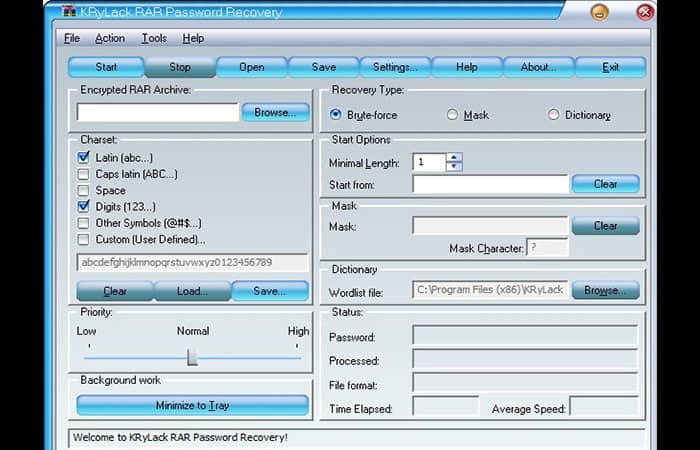
Task: Click Clear button next to Mask
Action: (x=606, y=226)
